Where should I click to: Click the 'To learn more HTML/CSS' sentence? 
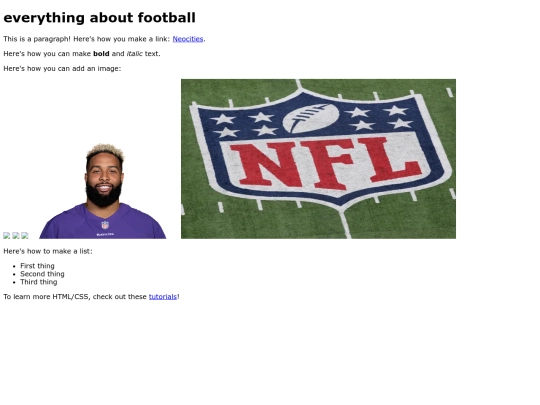coord(91,297)
